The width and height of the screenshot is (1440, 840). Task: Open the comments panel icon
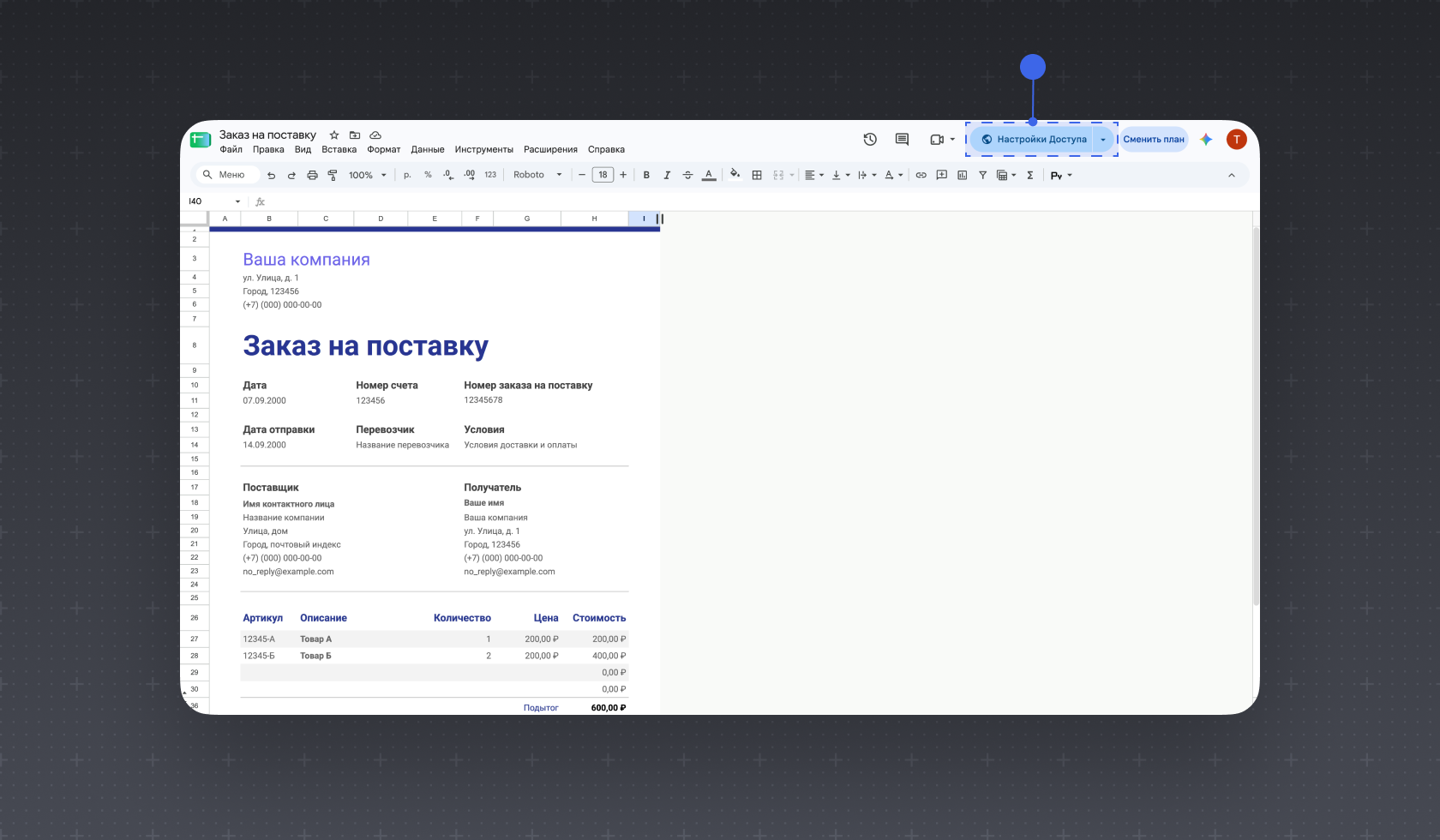click(x=902, y=139)
